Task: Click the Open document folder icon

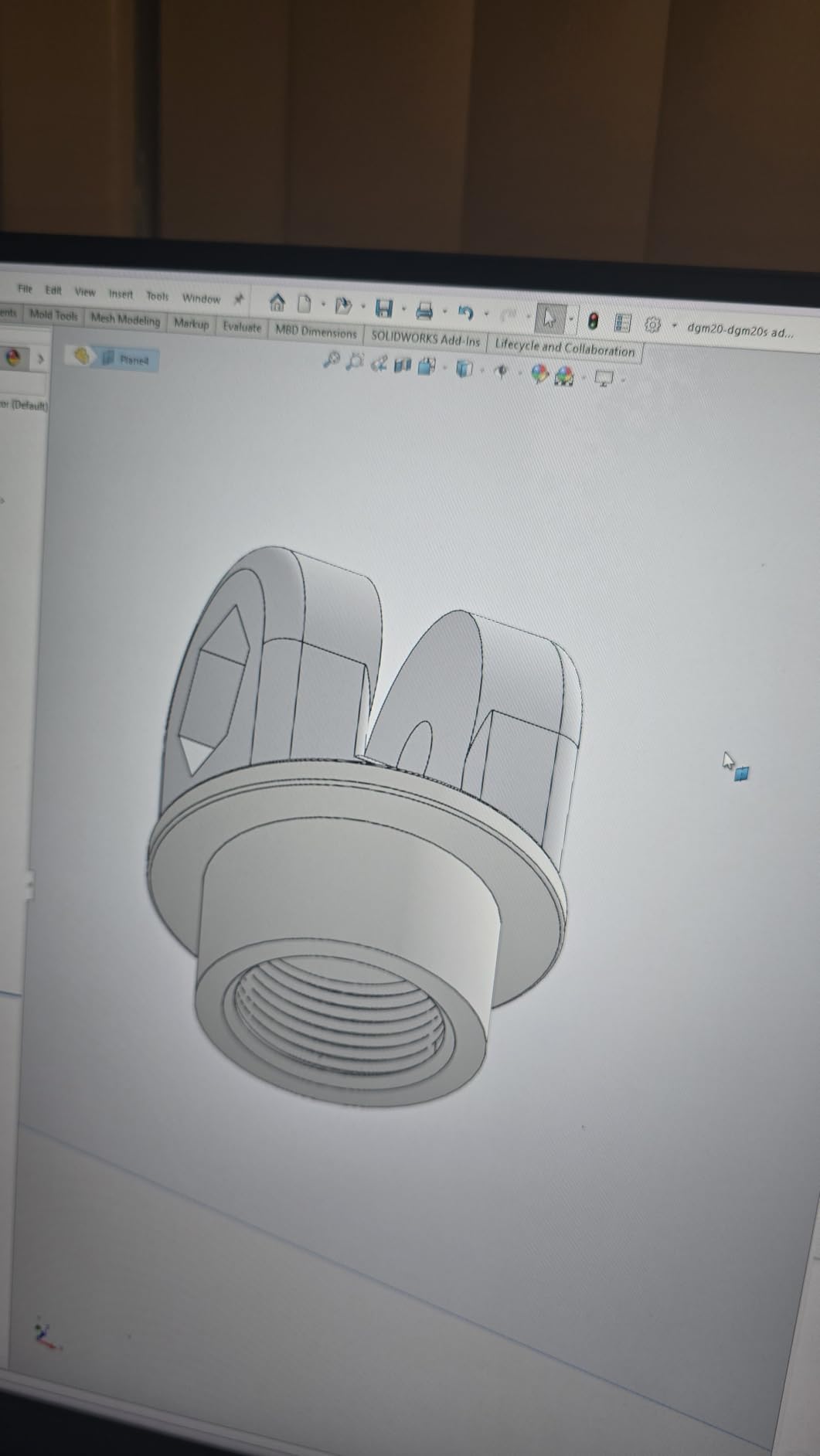Action: point(343,306)
